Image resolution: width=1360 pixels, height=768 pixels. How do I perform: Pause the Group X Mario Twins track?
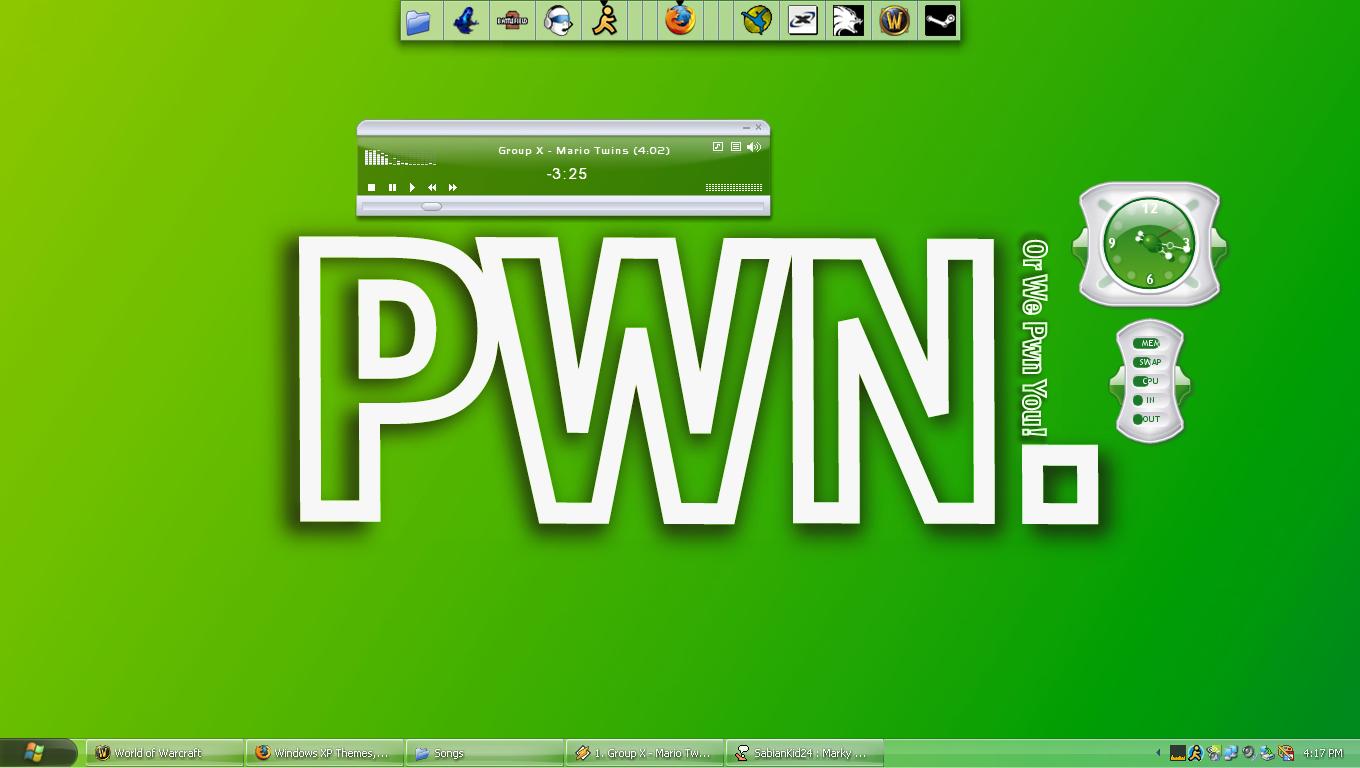pyautogui.click(x=391, y=187)
